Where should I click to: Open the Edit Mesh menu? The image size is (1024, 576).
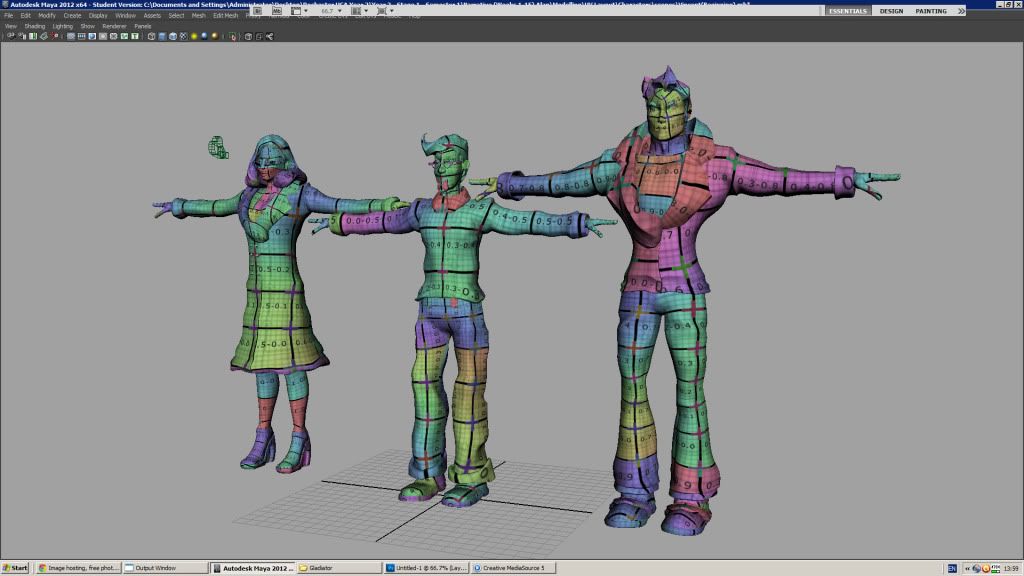[x=225, y=16]
